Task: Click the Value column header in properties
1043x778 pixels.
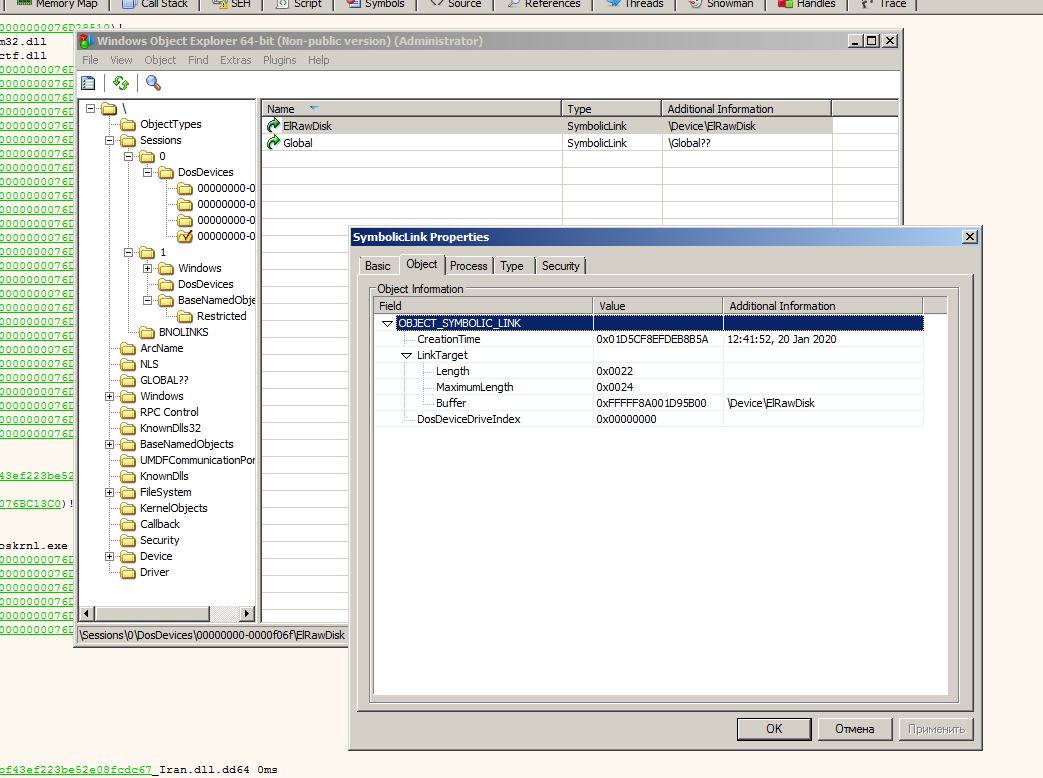Action: 658,306
